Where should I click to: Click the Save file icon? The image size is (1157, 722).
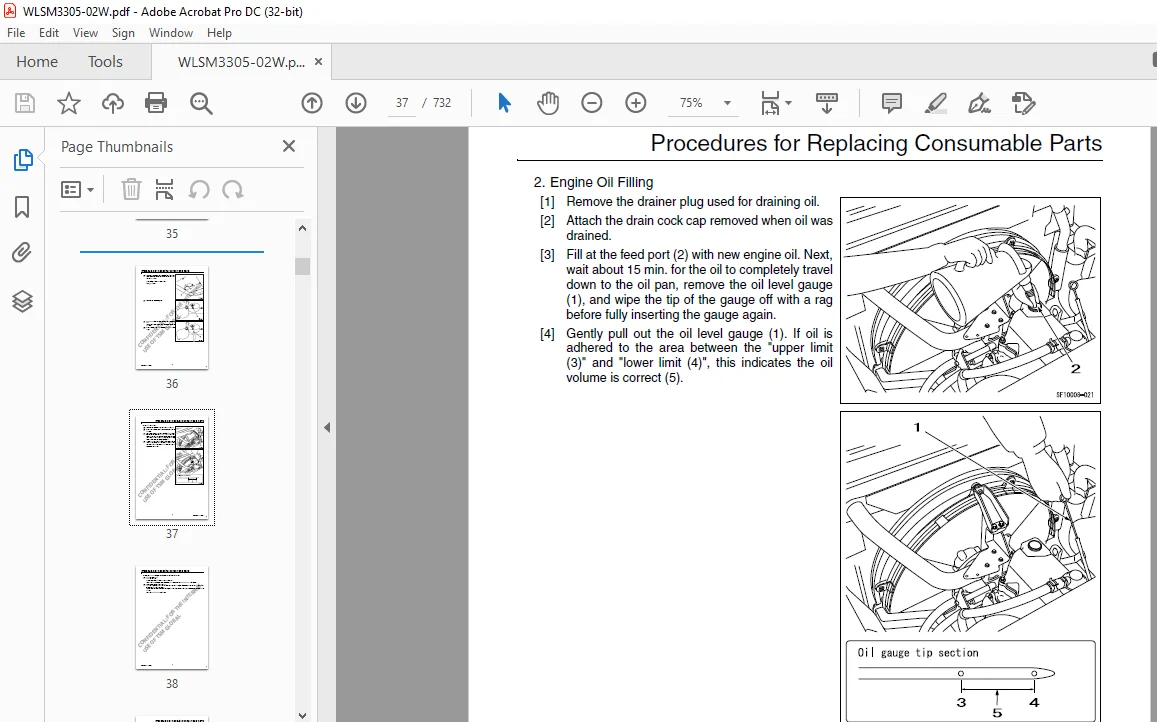(x=25, y=103)
